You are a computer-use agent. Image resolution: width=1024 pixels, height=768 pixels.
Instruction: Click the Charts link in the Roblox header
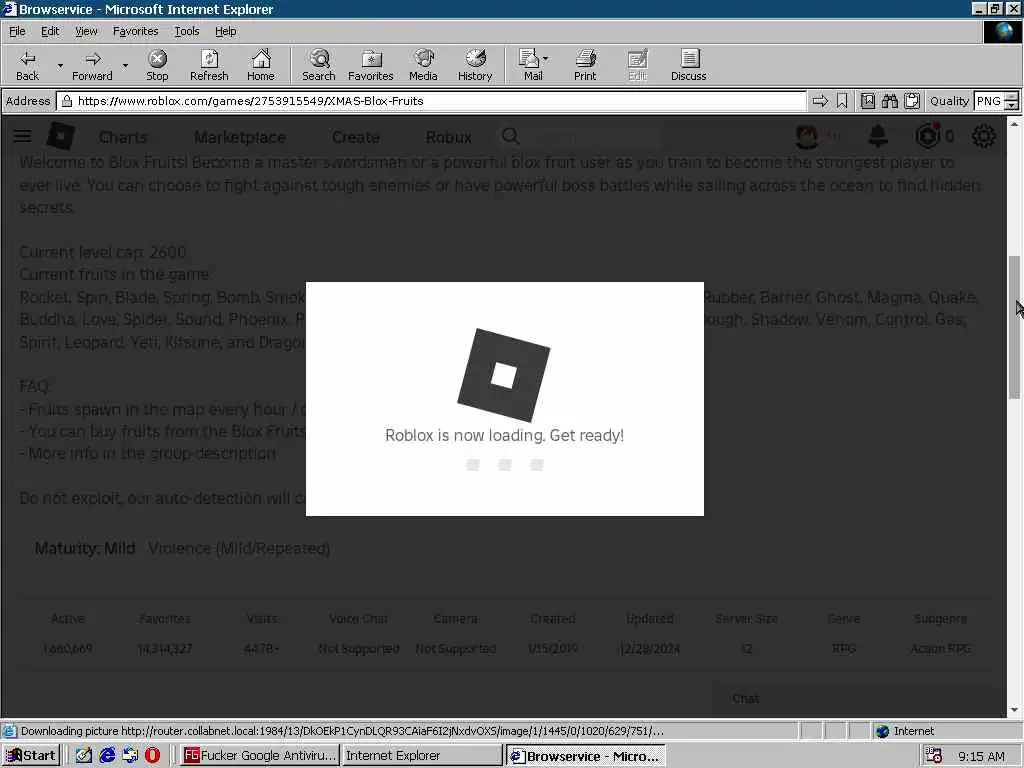pyautogui.click(x=123, y=137)
